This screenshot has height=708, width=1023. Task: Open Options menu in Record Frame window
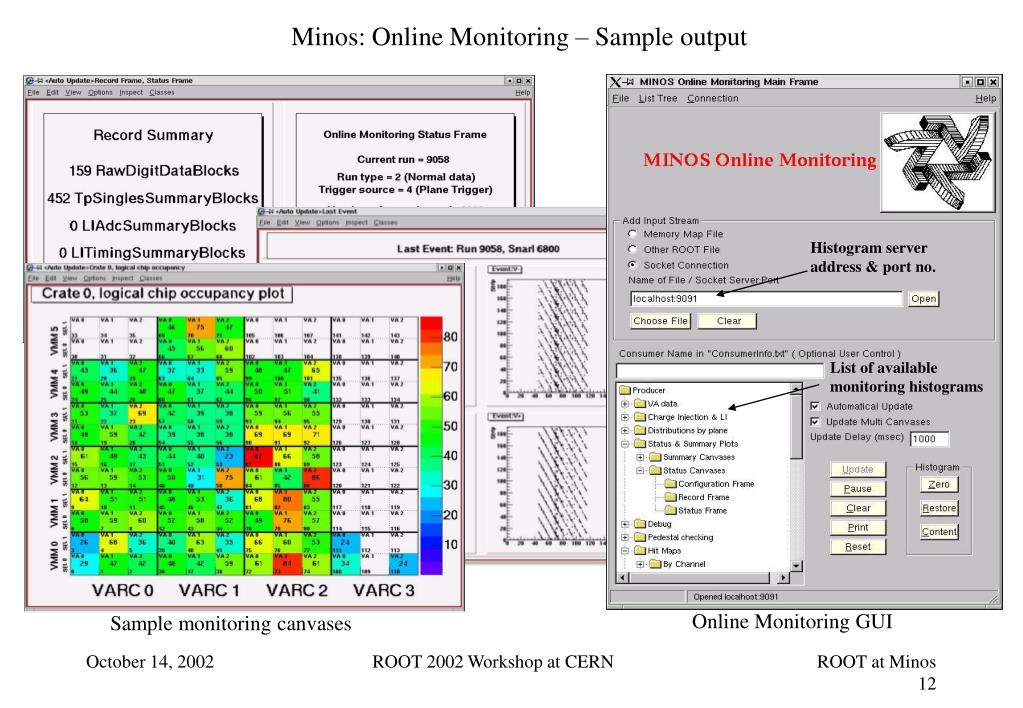tap(100, 93)
